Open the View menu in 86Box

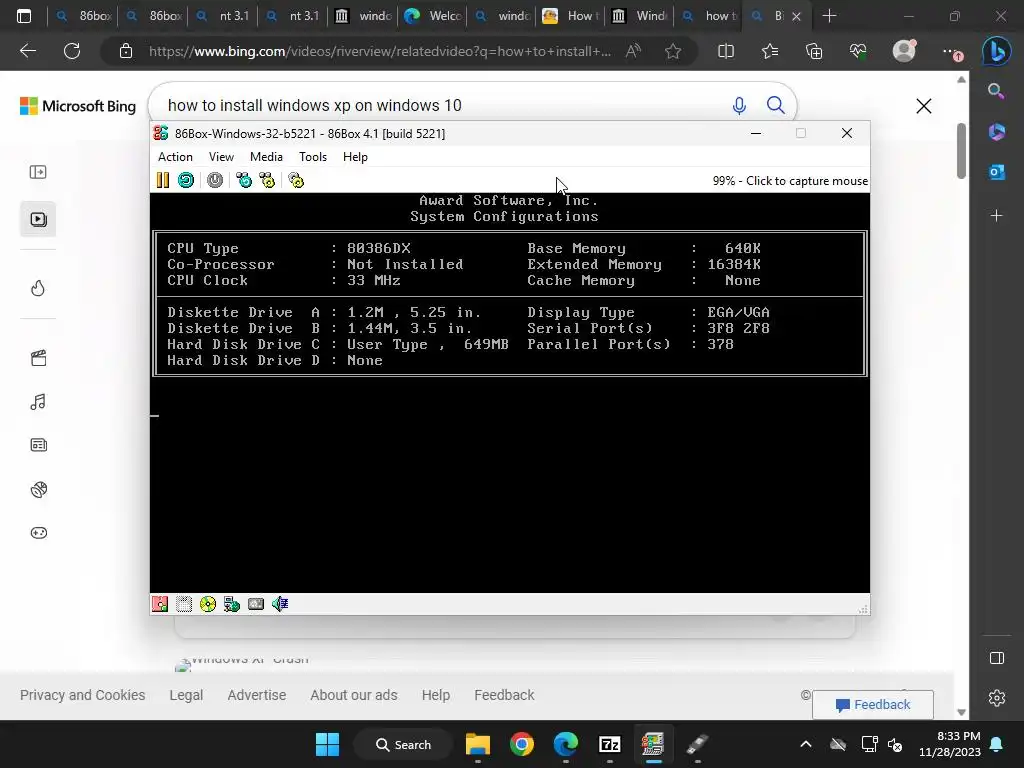(x=221, y=157)
